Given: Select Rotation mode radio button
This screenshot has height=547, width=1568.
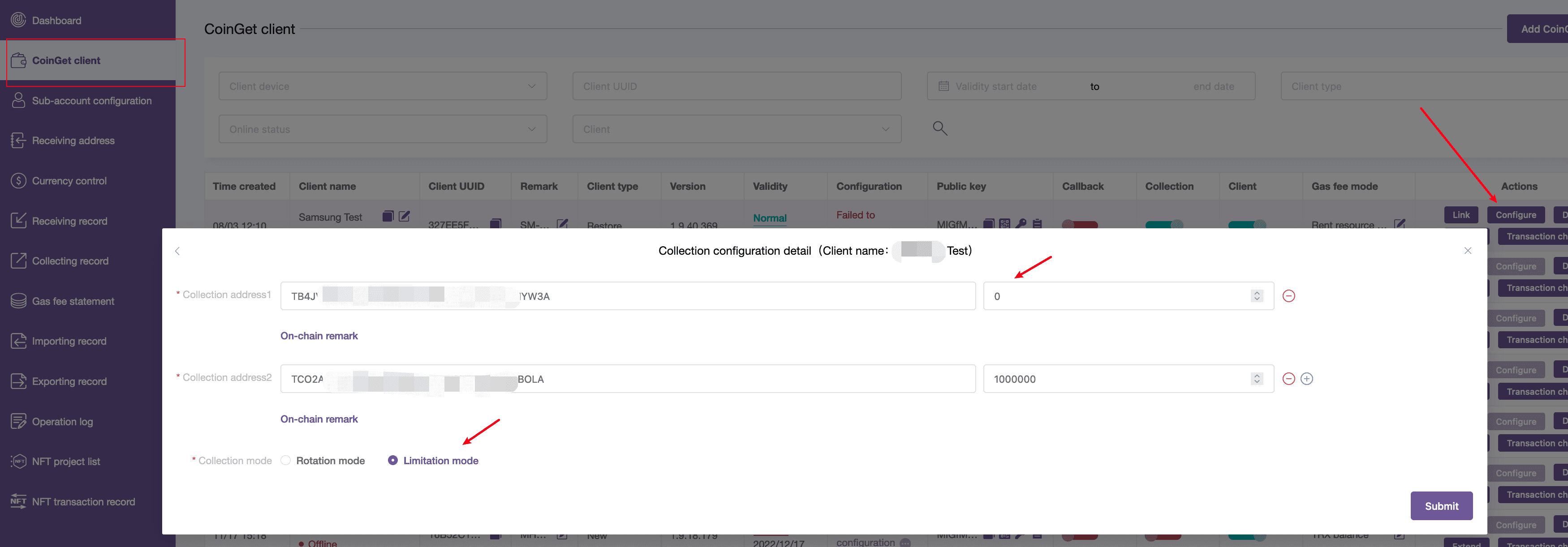Looking at the screenshot, I should pos(285,461).
